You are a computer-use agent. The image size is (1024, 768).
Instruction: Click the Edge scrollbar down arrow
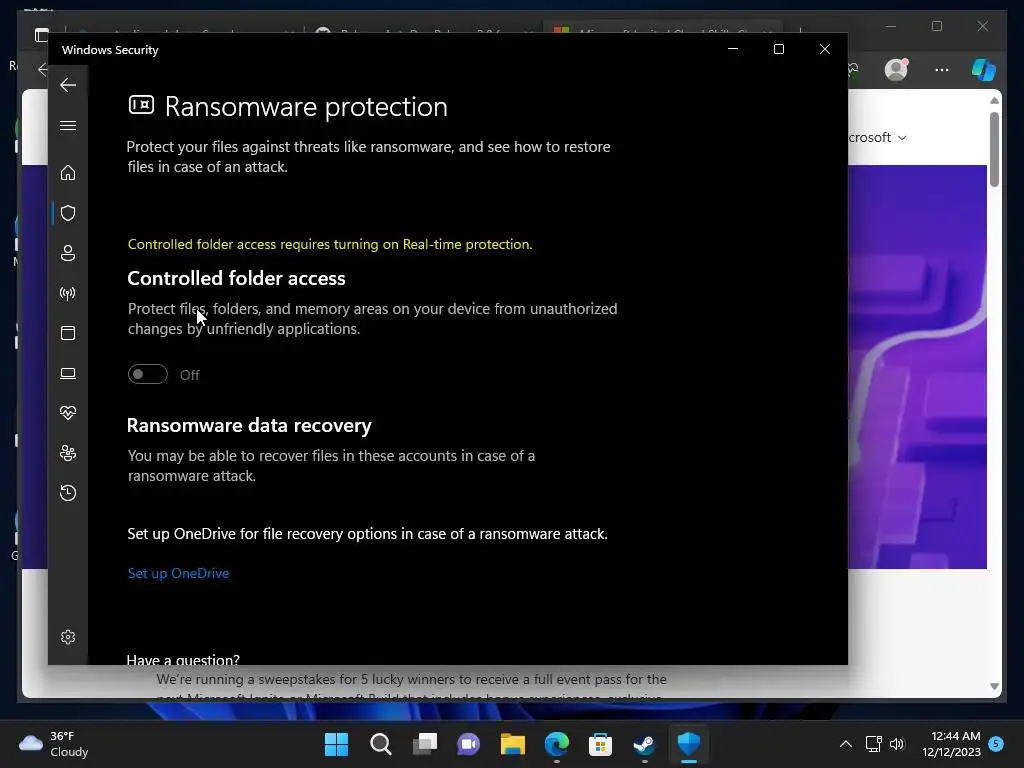pos(994,686)
